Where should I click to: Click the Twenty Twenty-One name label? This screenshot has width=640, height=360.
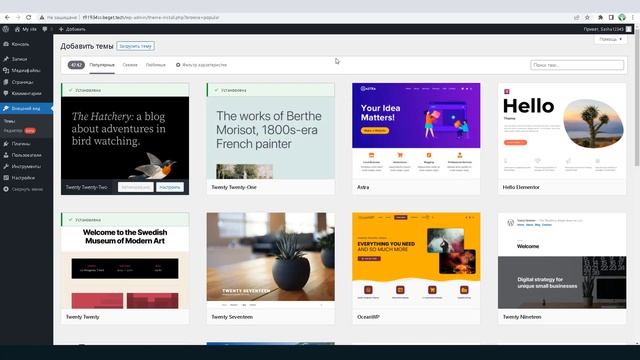pos(234,187)
